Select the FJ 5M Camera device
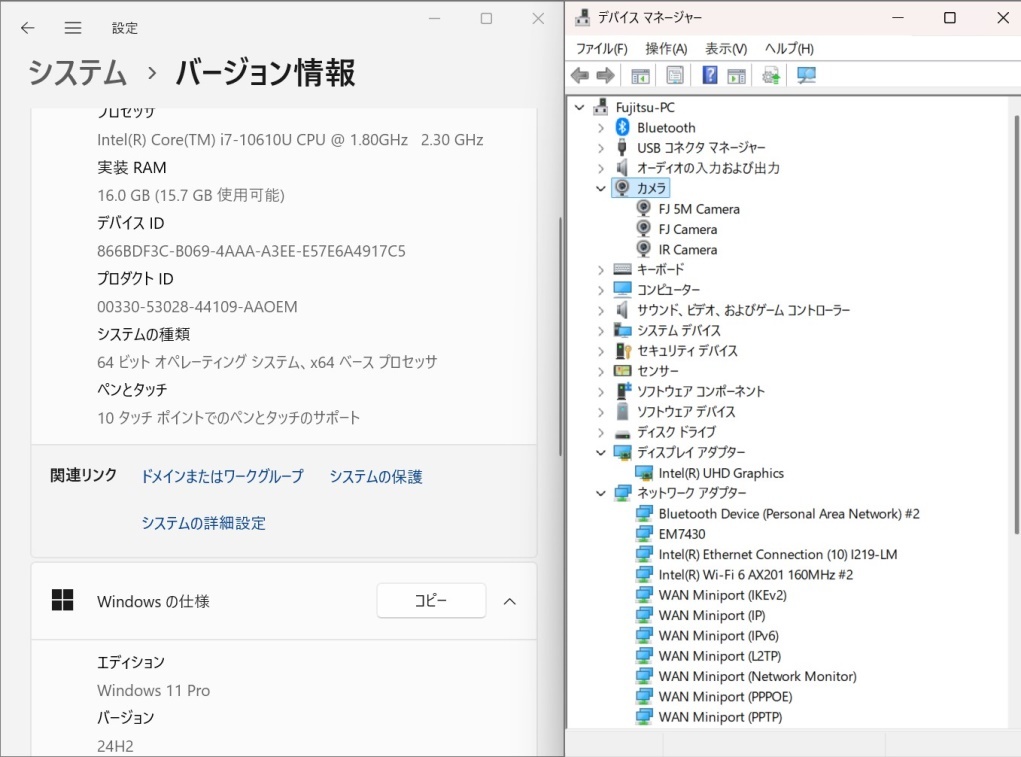 click(697, 208)
